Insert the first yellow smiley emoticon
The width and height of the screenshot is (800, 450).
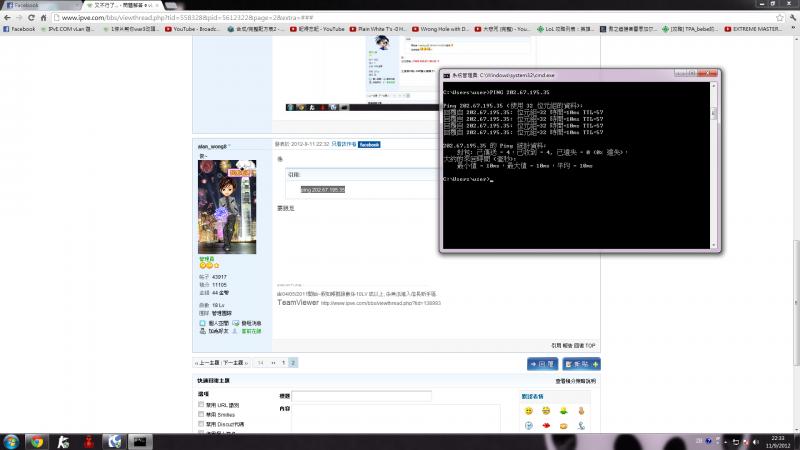pos(529,411)
